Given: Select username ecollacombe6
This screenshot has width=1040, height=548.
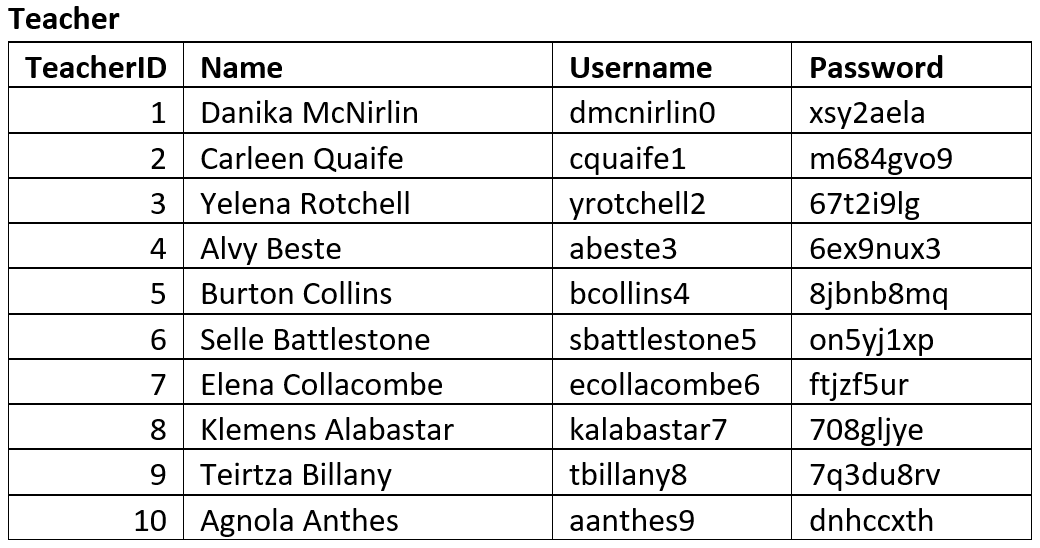Looking at the screenshot, I should coord(664,385).
